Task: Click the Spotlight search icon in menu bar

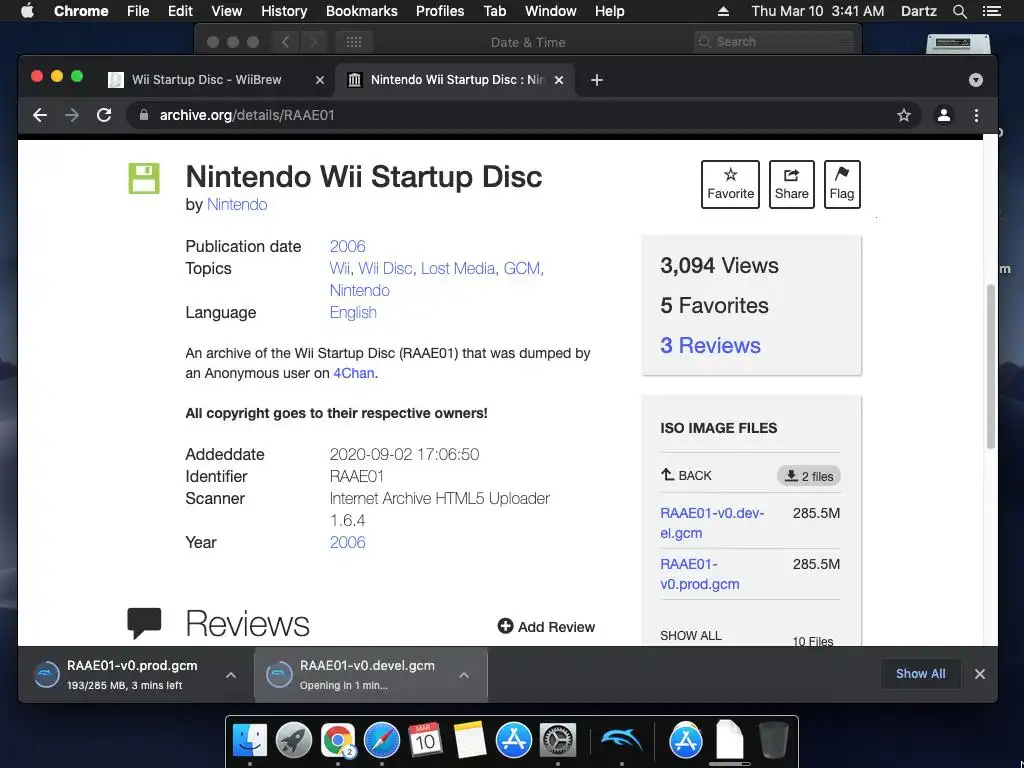Action: [x=959, y=11]
